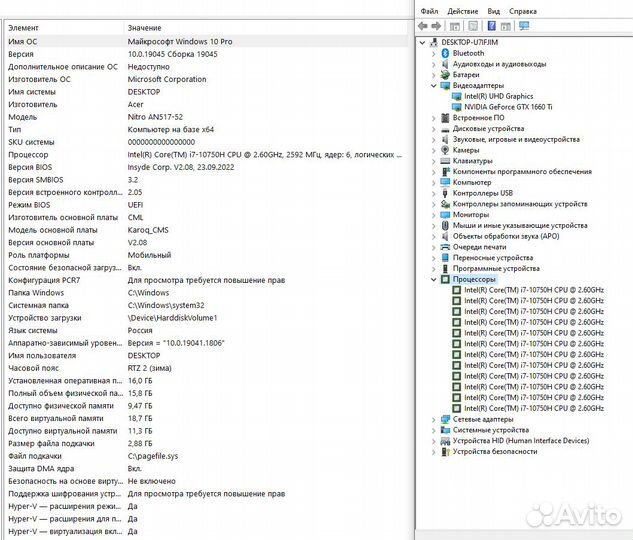Expand the Системные устройства arrow
This screenshot has width=633, height=540.
point(434,430)
